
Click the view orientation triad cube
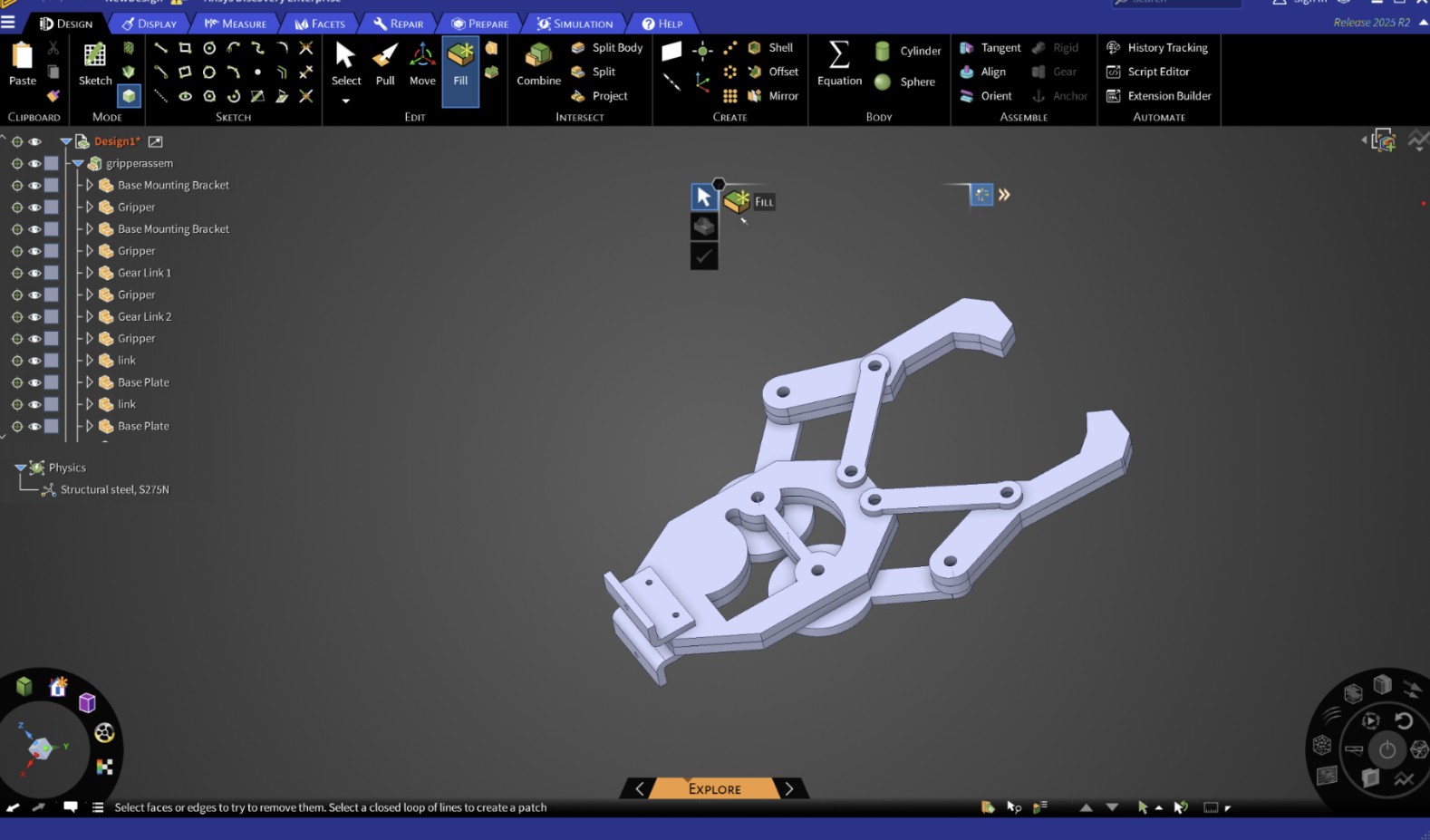pos(41,748)
